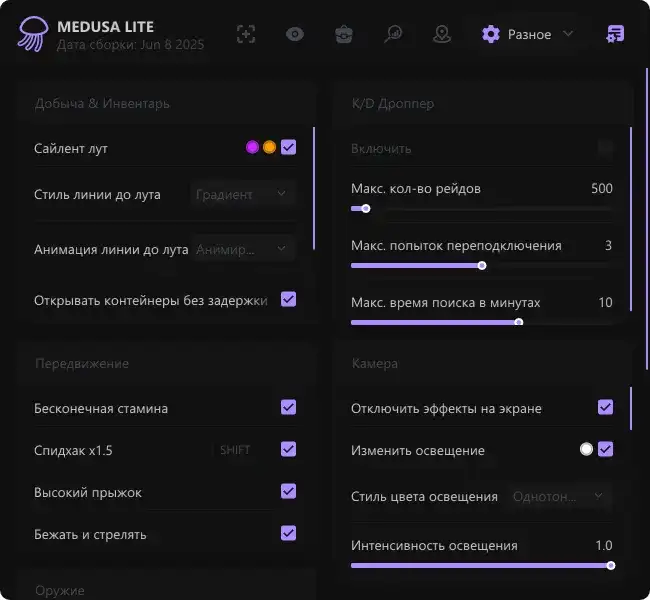Open the Стиль цвета освещения dropdown
Viewport: 650px width, 600px height.
559,496
